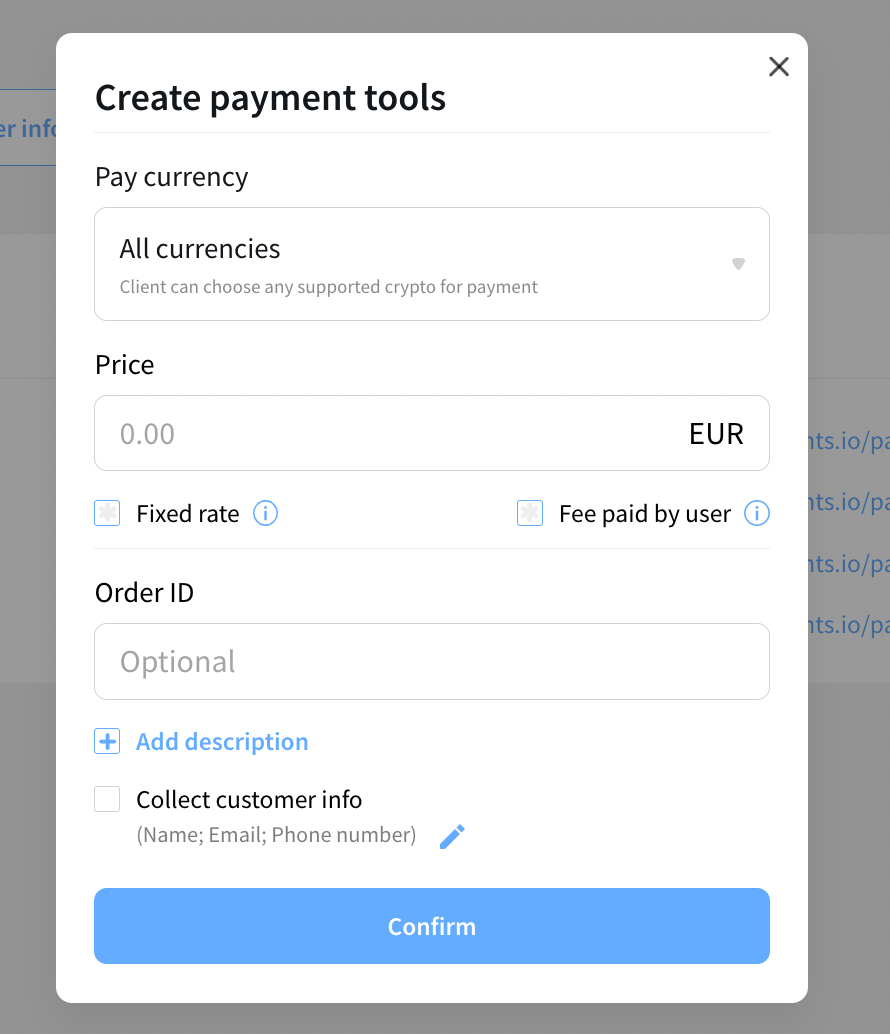This screenshot has width=890, height=1034.
Task: Tick the Fee paid by user checkbox
Action: (x=530, y=514)
